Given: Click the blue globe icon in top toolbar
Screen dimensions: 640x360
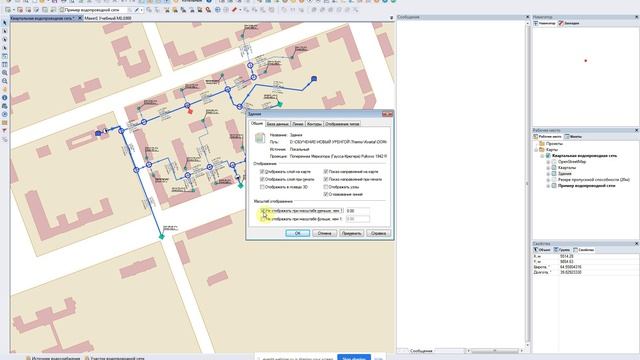Looking at the screenshot, I should [218, 9].
